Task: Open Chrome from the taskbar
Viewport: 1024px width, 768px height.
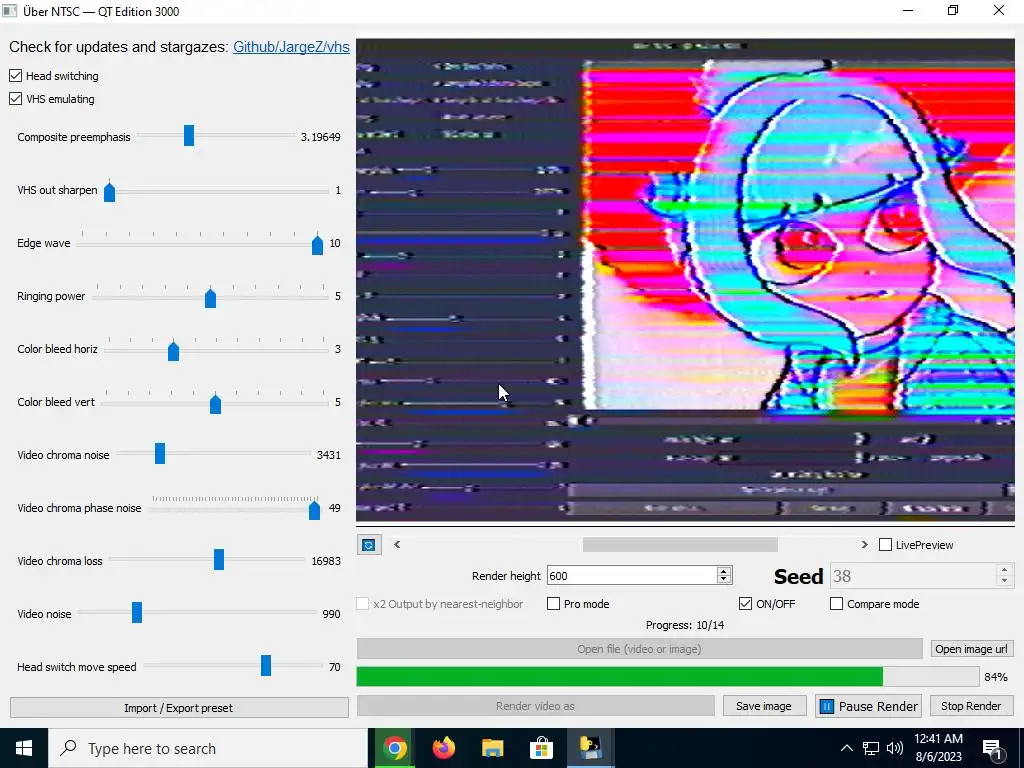Action: point(394,748)
